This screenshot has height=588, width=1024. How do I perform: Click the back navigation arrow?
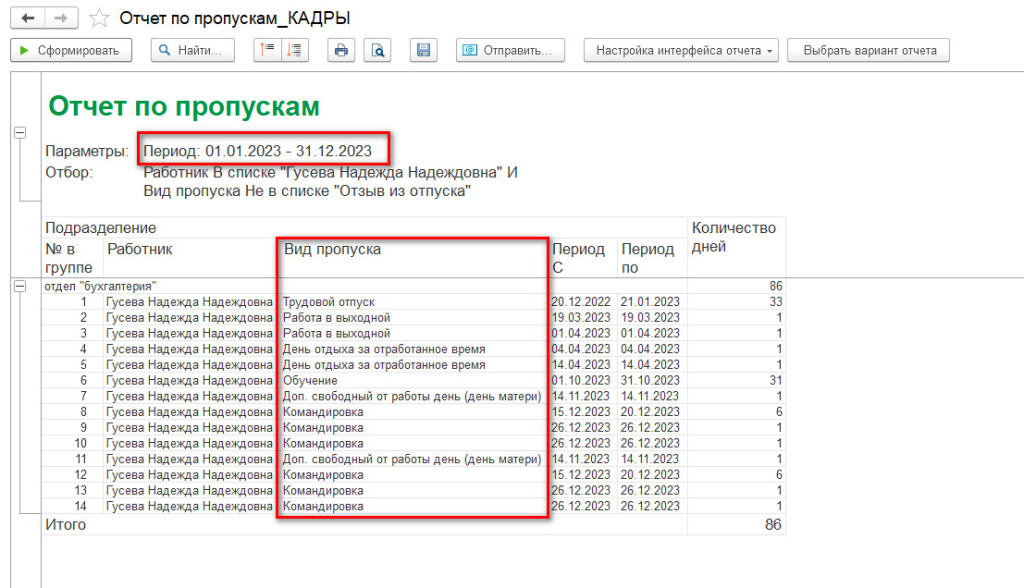[27, 19]
